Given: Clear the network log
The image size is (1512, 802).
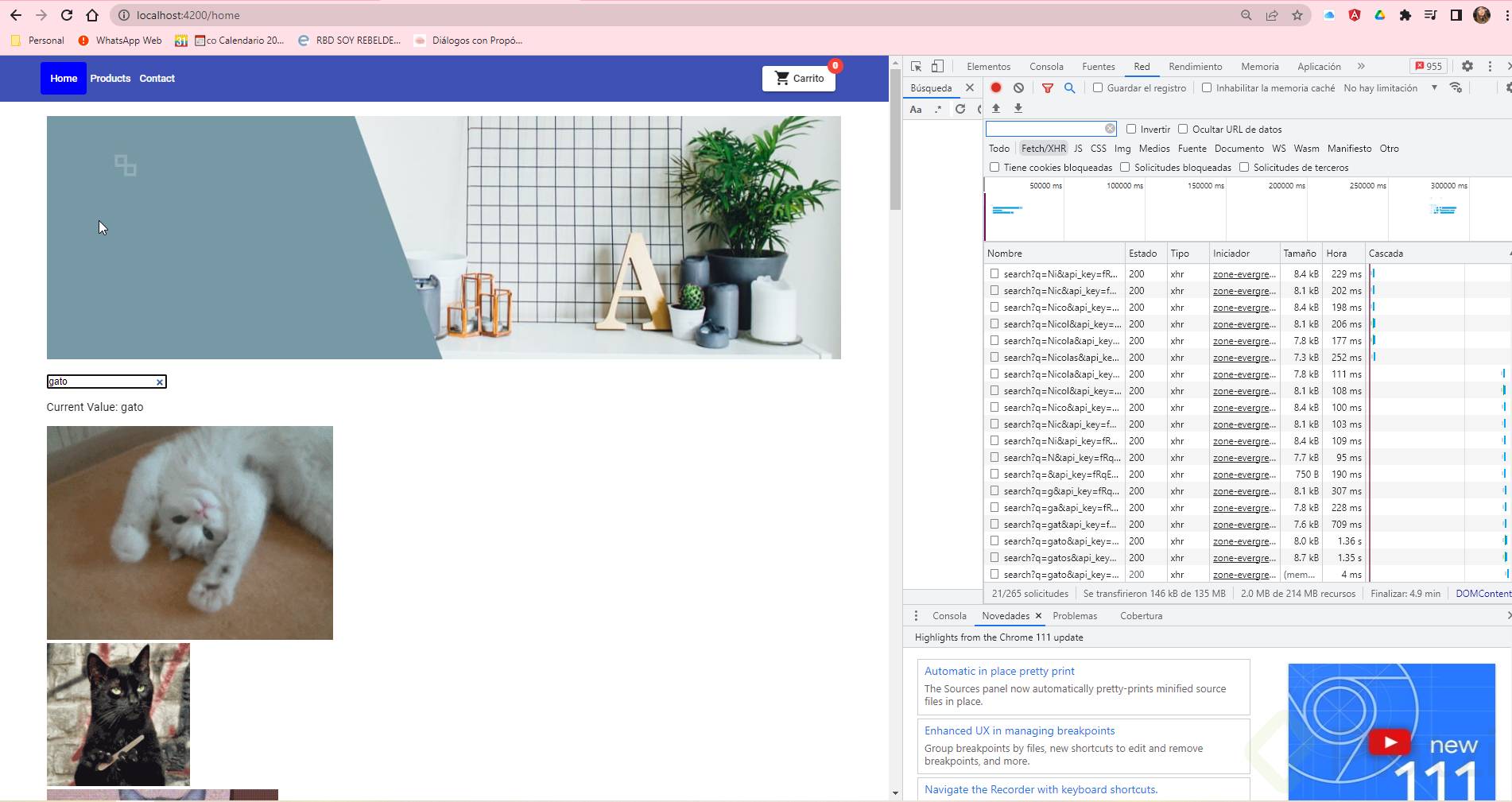Looking at the screenshot, I should pyautogui.click(x=1018, y=88).
